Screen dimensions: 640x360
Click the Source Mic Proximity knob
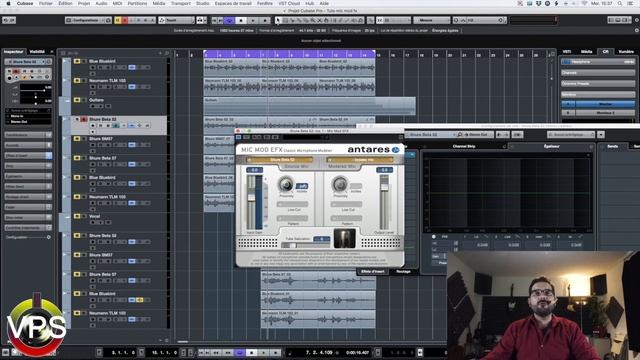pyautogui.click(x=286, y=184)
